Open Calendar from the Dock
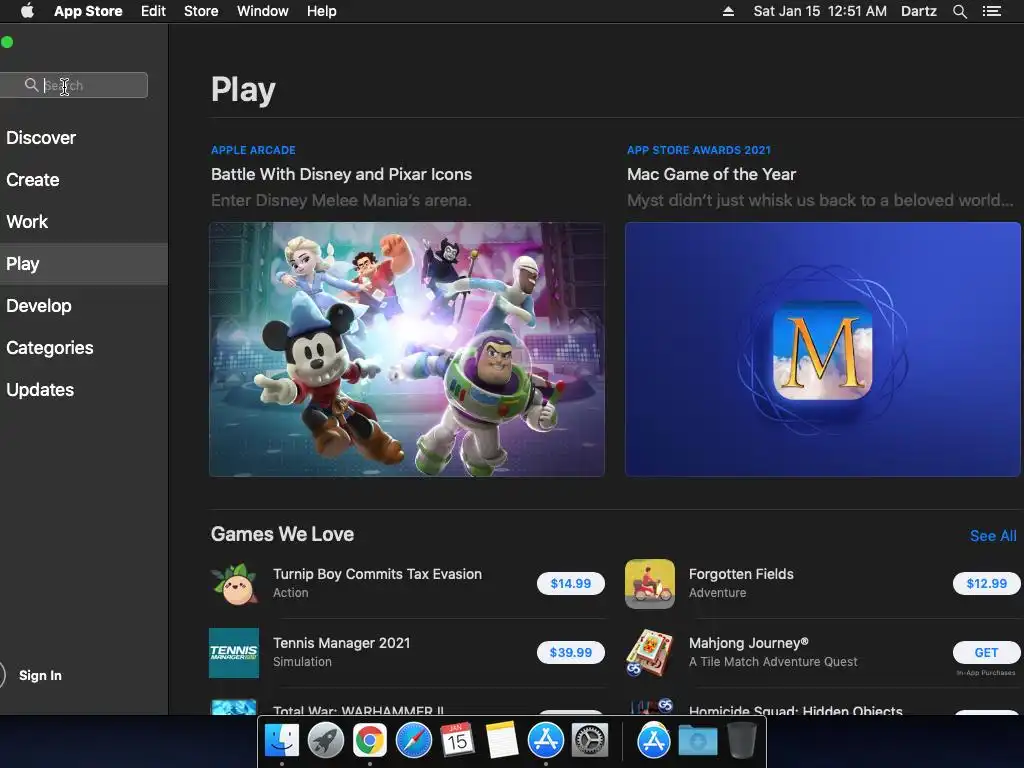1024x768 pixels. [x=457, y=741]
